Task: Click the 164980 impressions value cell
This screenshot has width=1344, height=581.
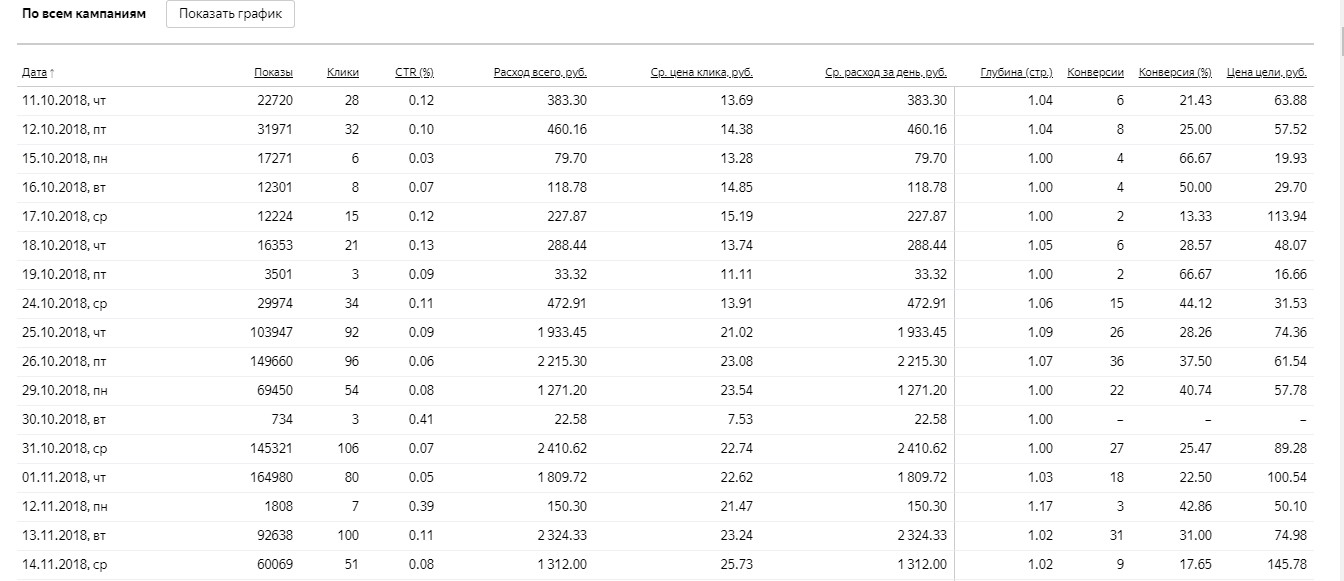Action: 271,477
